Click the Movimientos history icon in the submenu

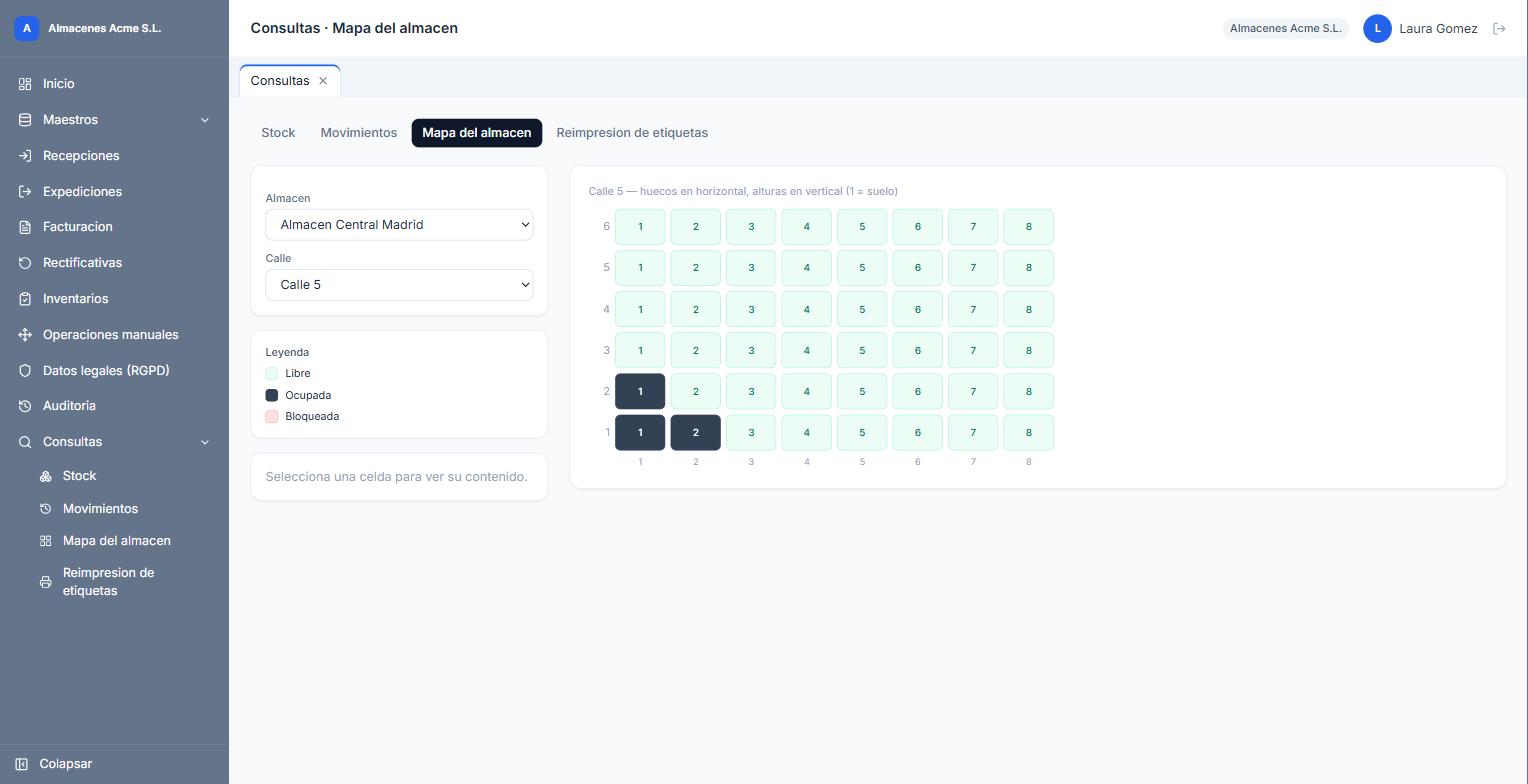click(46, 509)
